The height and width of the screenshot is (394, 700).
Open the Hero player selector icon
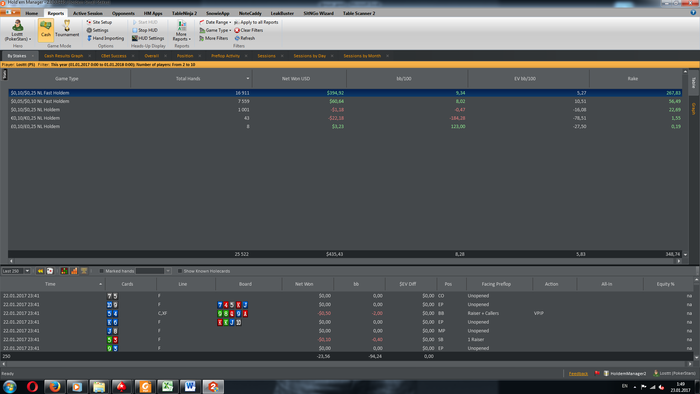tap(17, 25)
